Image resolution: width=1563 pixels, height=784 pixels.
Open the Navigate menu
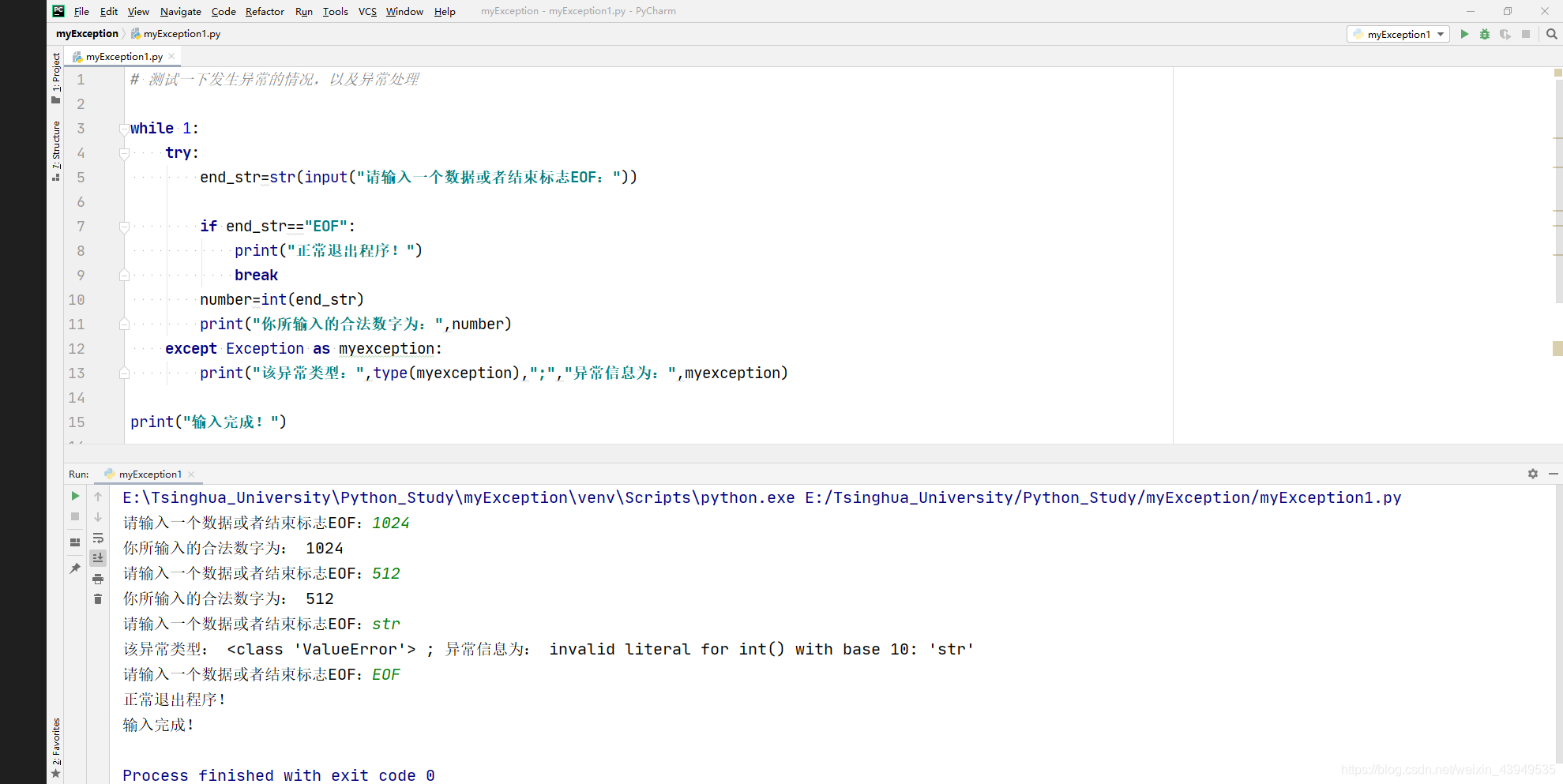click(181, 11)
